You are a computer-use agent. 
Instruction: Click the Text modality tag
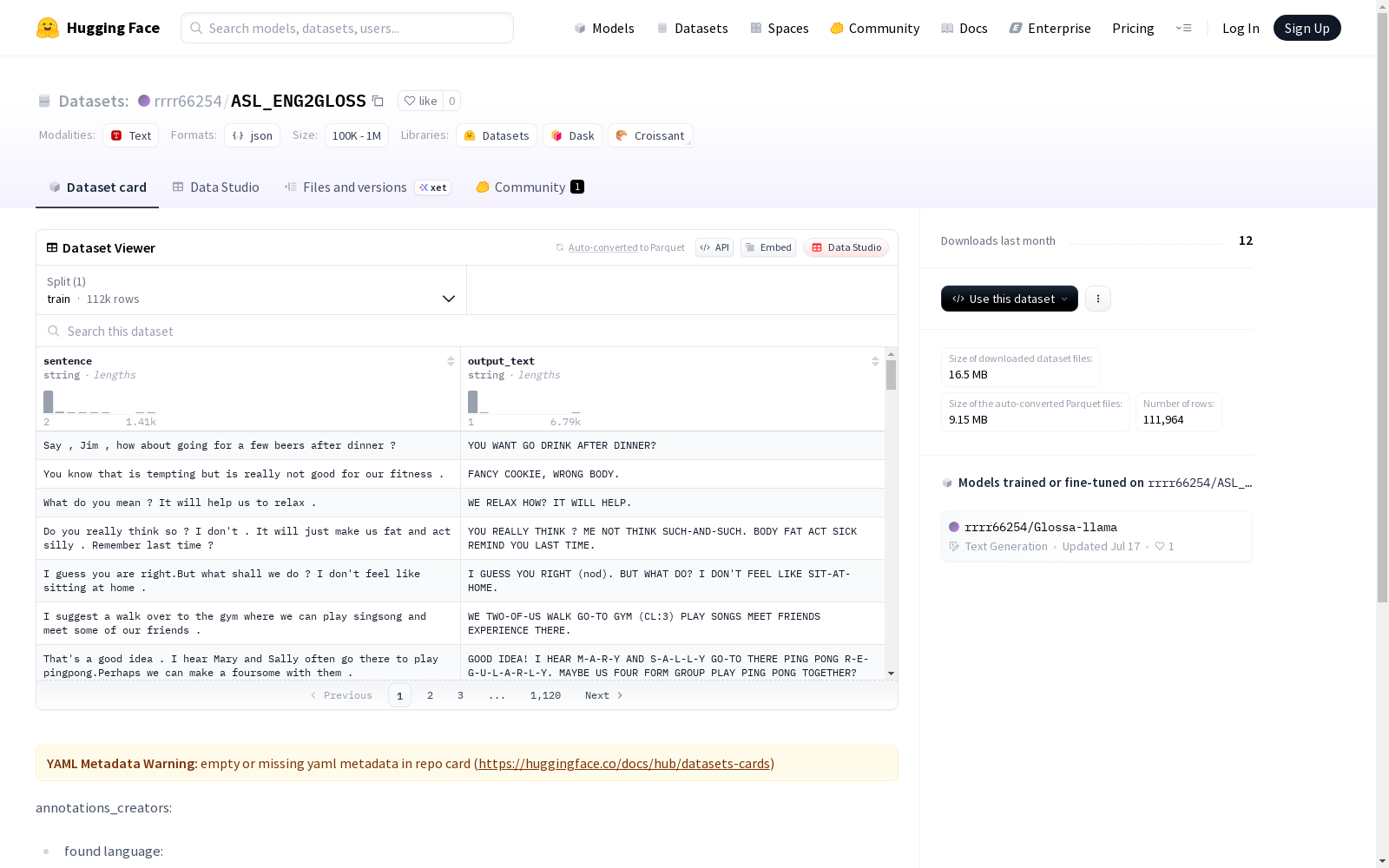click(x=130, y=135)
